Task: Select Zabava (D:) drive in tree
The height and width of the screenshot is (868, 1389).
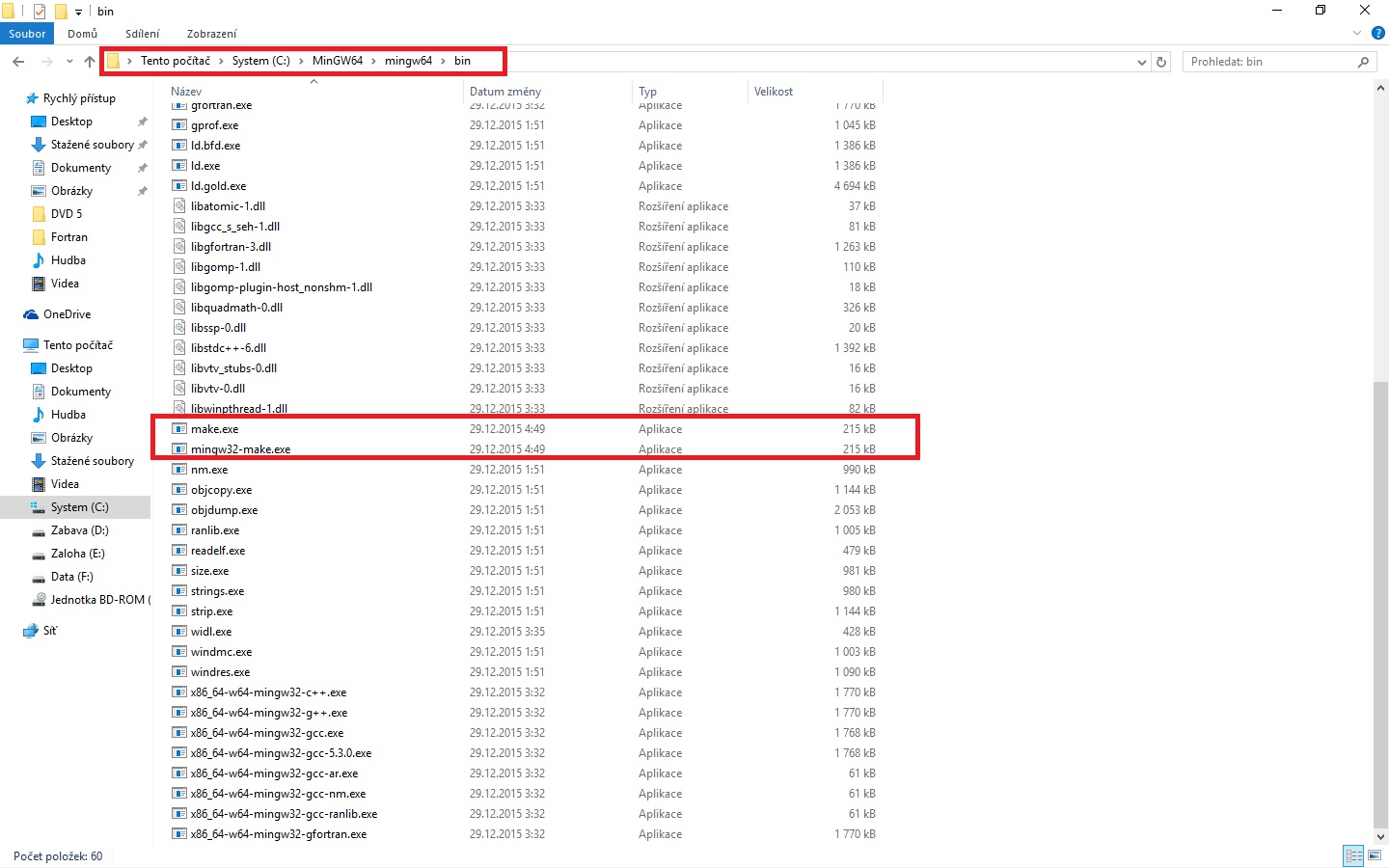Action: (x=79, y=530)
